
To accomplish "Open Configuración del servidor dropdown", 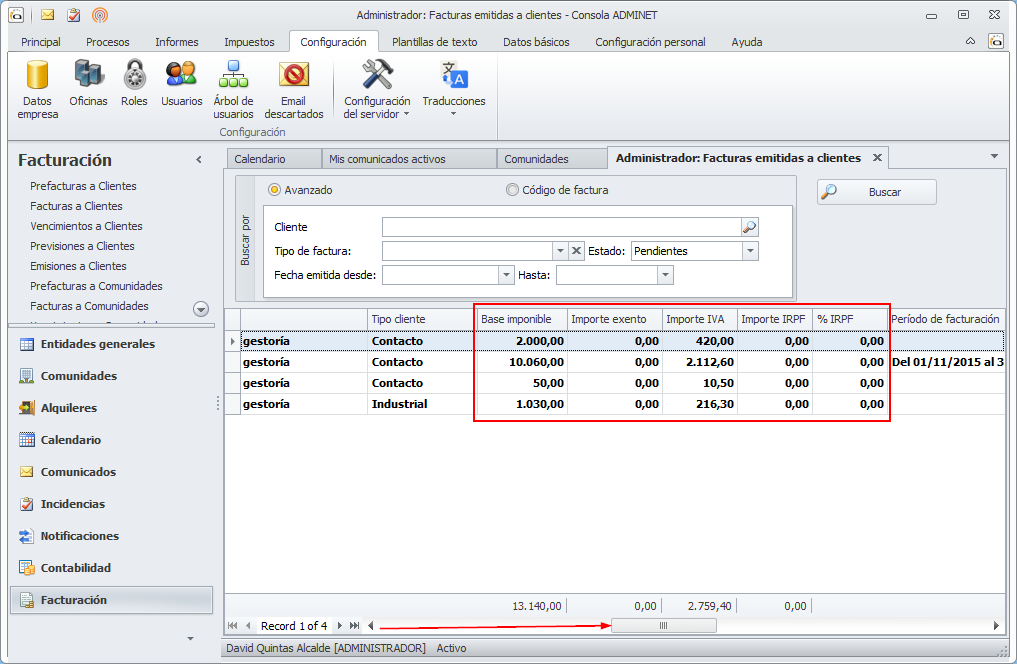I will point(377,89).
